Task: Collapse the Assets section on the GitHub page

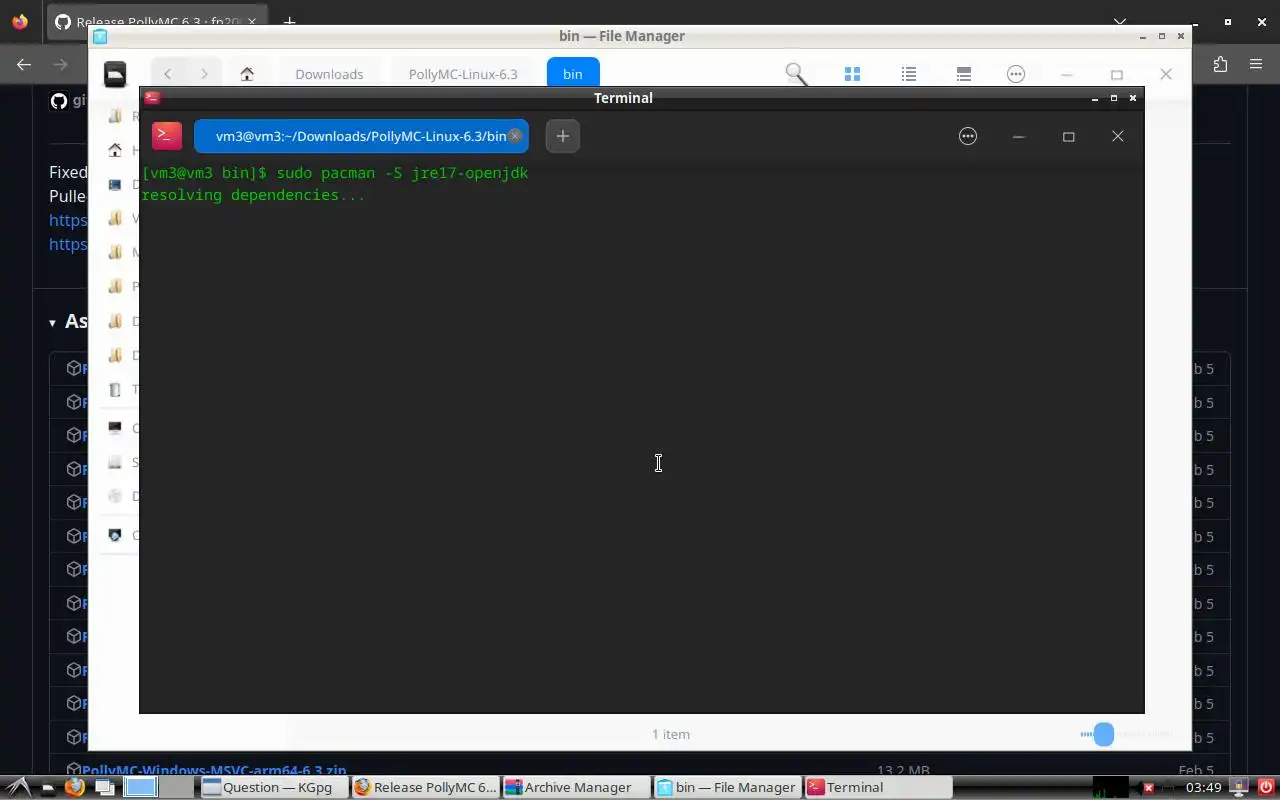Action: point(52,322)
